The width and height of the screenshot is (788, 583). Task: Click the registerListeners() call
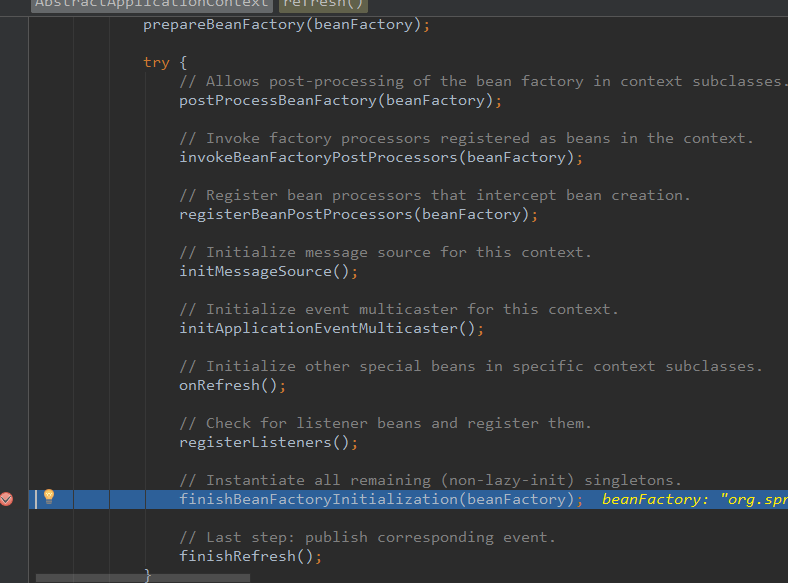(x=268, y=442)
